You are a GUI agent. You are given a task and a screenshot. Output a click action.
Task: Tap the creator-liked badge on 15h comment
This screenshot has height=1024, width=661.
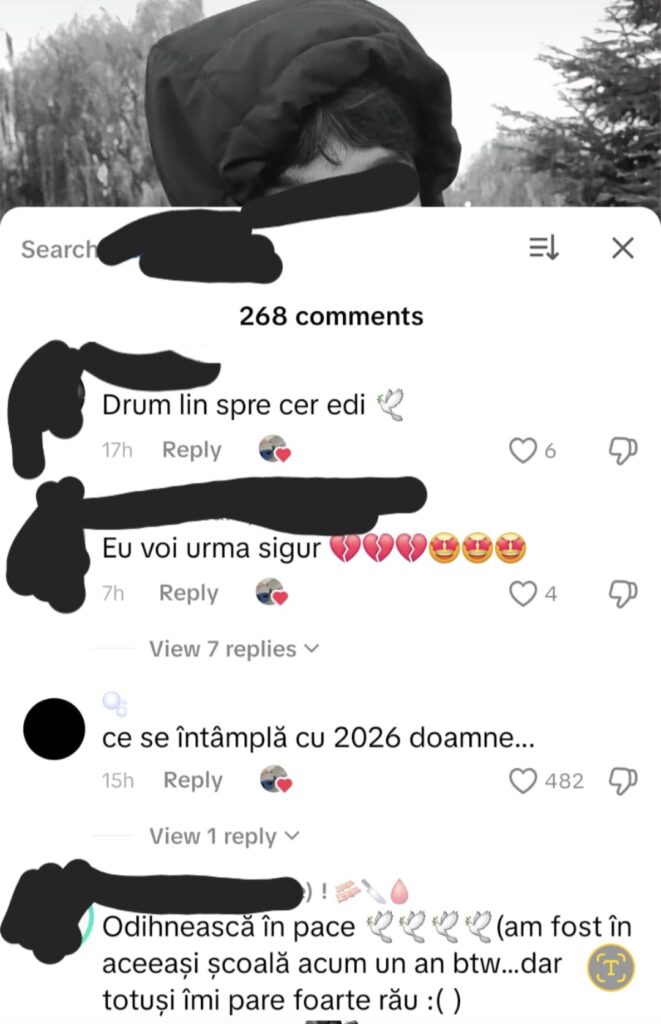pos(276,780)
